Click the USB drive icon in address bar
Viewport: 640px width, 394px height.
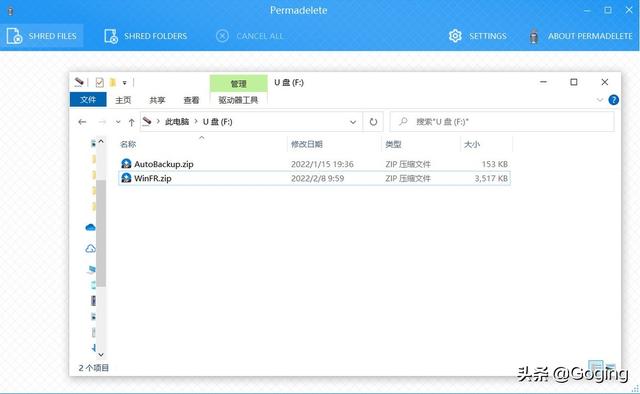coord(147,121)
